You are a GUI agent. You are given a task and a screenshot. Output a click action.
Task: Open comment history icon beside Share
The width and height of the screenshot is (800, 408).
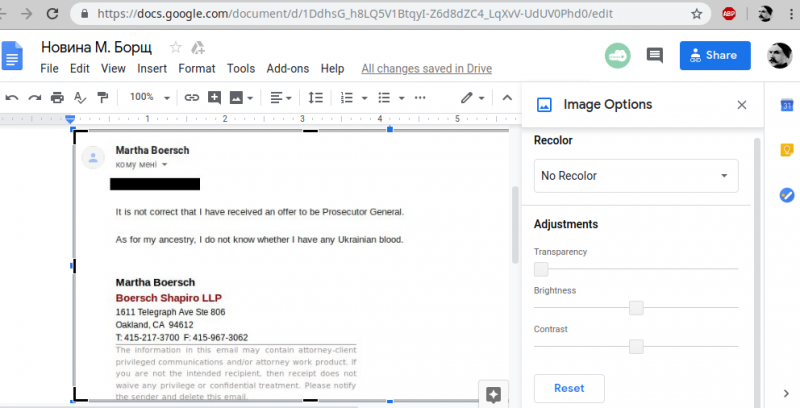[x=655, y=55]
